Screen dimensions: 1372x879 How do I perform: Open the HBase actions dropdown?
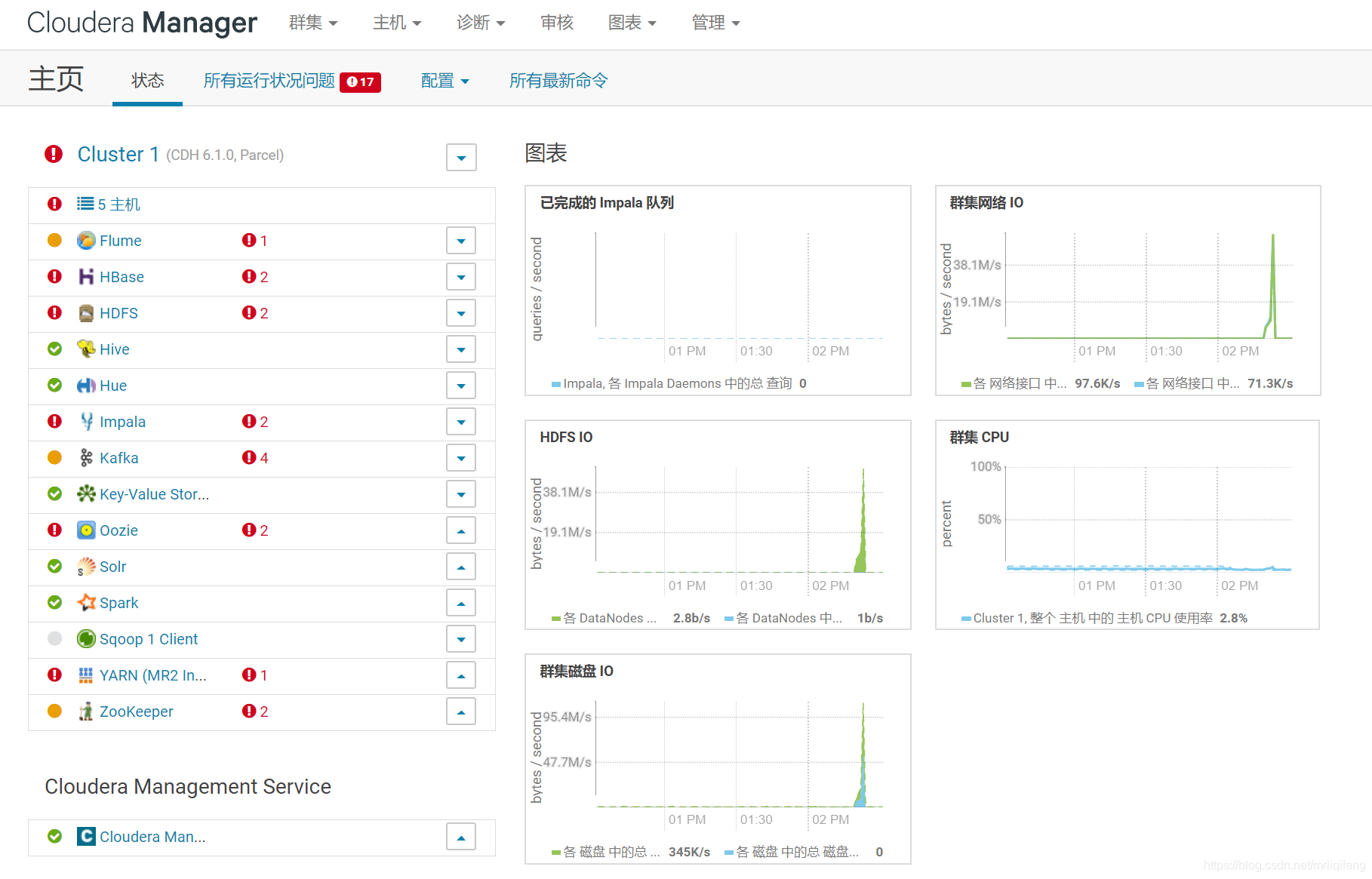(461, 277)
